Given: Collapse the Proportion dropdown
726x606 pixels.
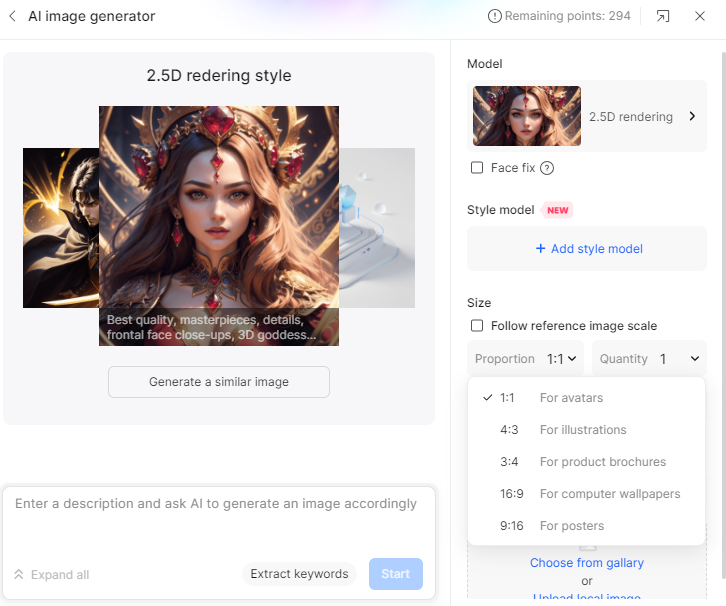Looking at the screenshot, I should pos(526,359).
